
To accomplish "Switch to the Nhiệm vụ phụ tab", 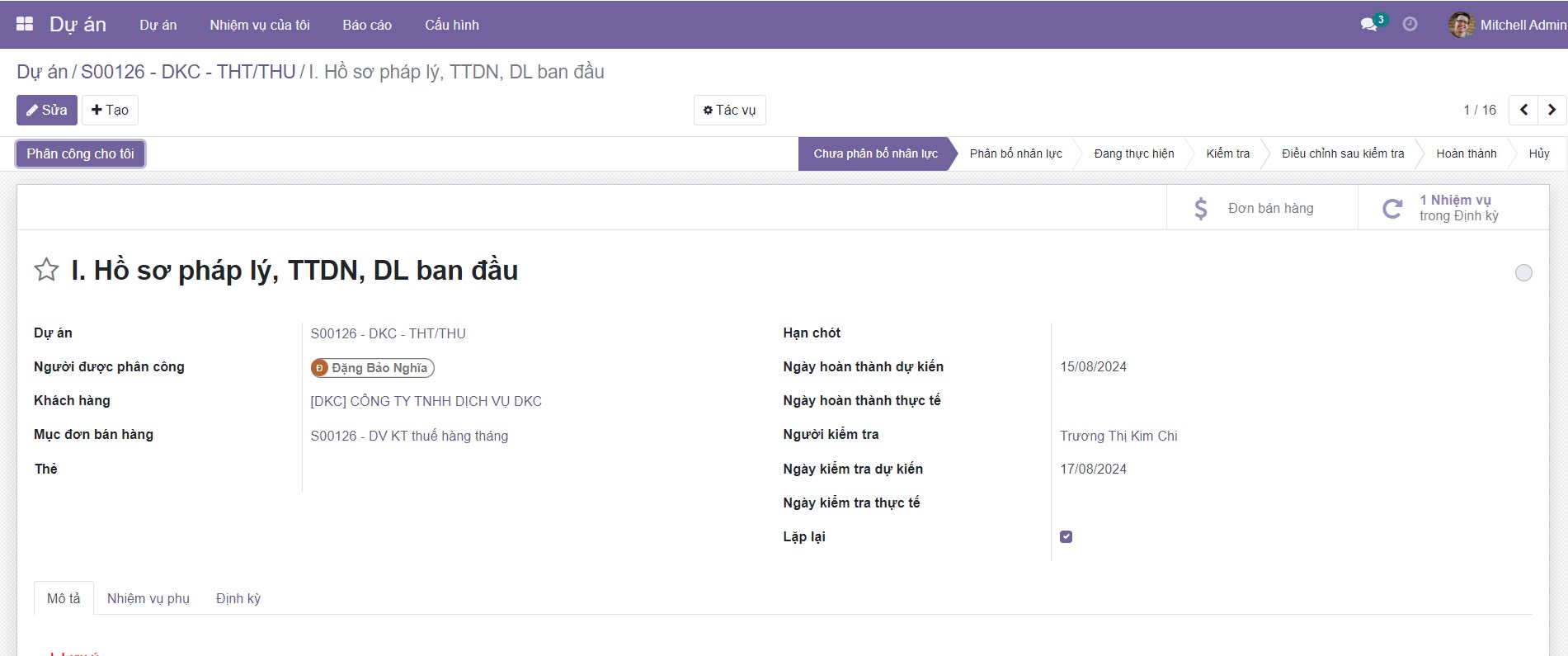I will point(148,598).
